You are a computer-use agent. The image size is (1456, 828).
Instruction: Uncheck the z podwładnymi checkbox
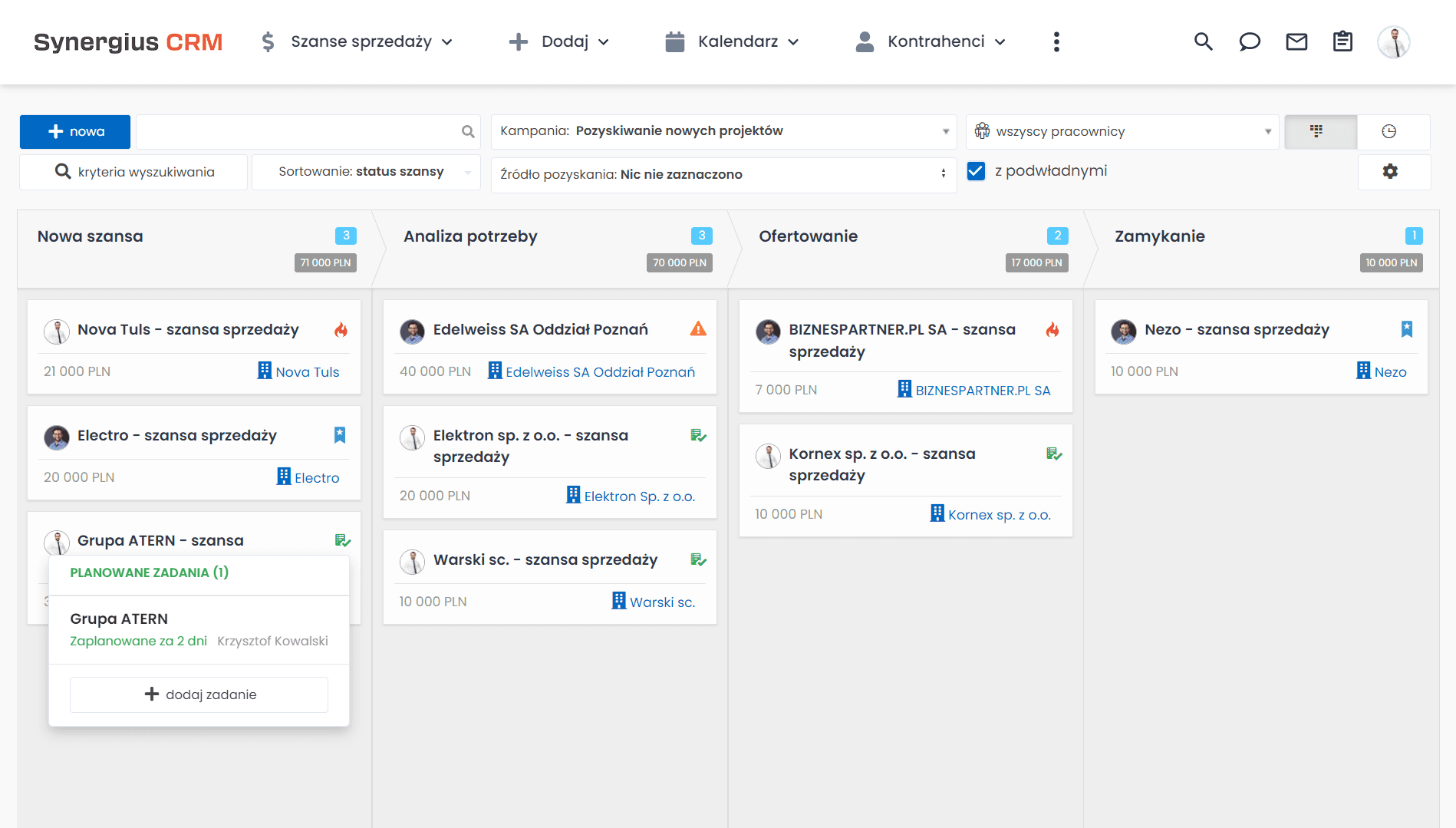click(x=976, y=170)
